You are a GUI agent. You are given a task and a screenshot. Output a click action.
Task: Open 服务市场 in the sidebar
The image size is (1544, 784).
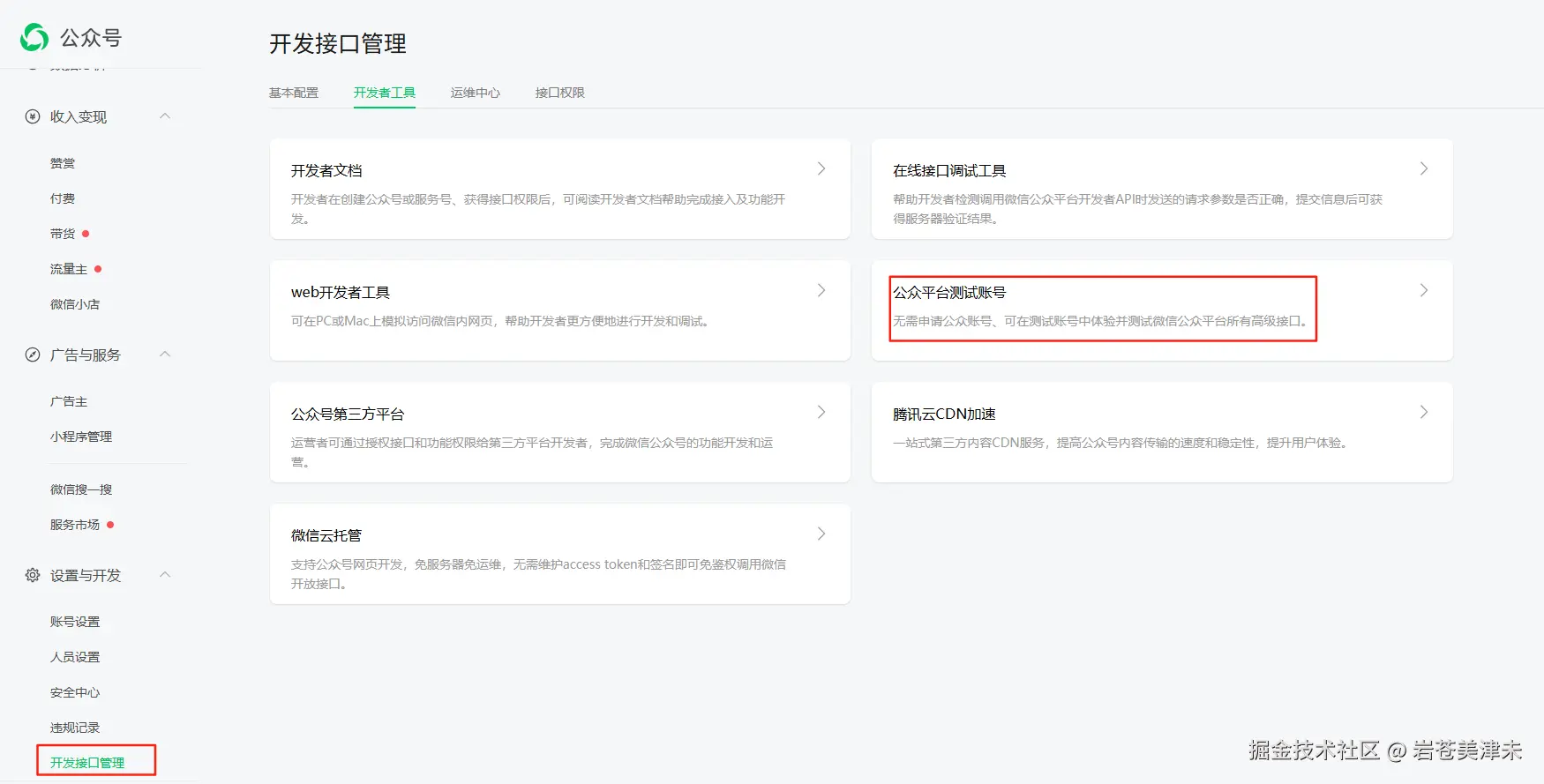pyautogui.click(x=75, y=525)
